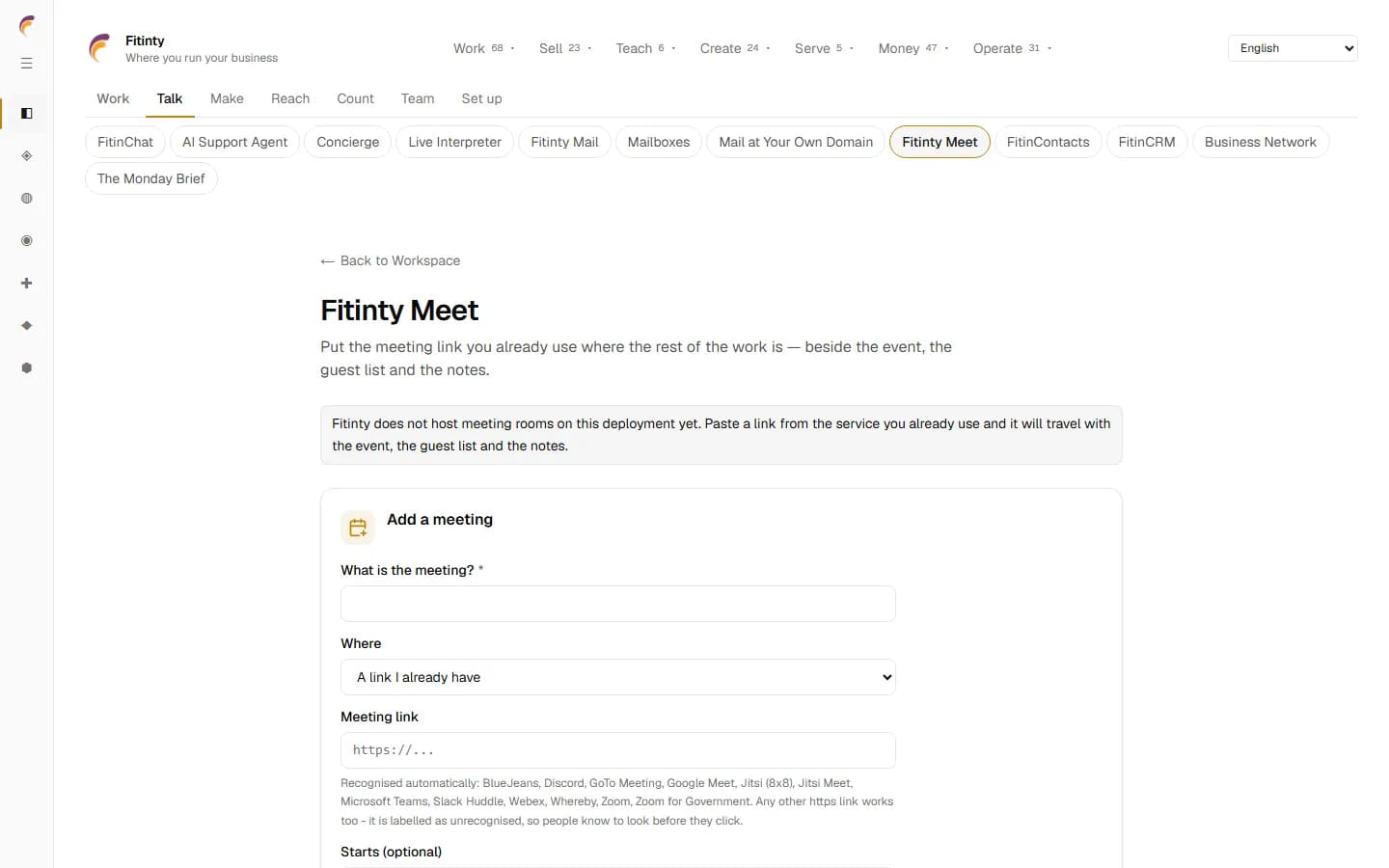Click the What is the meeting text field
The image size is (1389, 868).
[x=618, y=604]
